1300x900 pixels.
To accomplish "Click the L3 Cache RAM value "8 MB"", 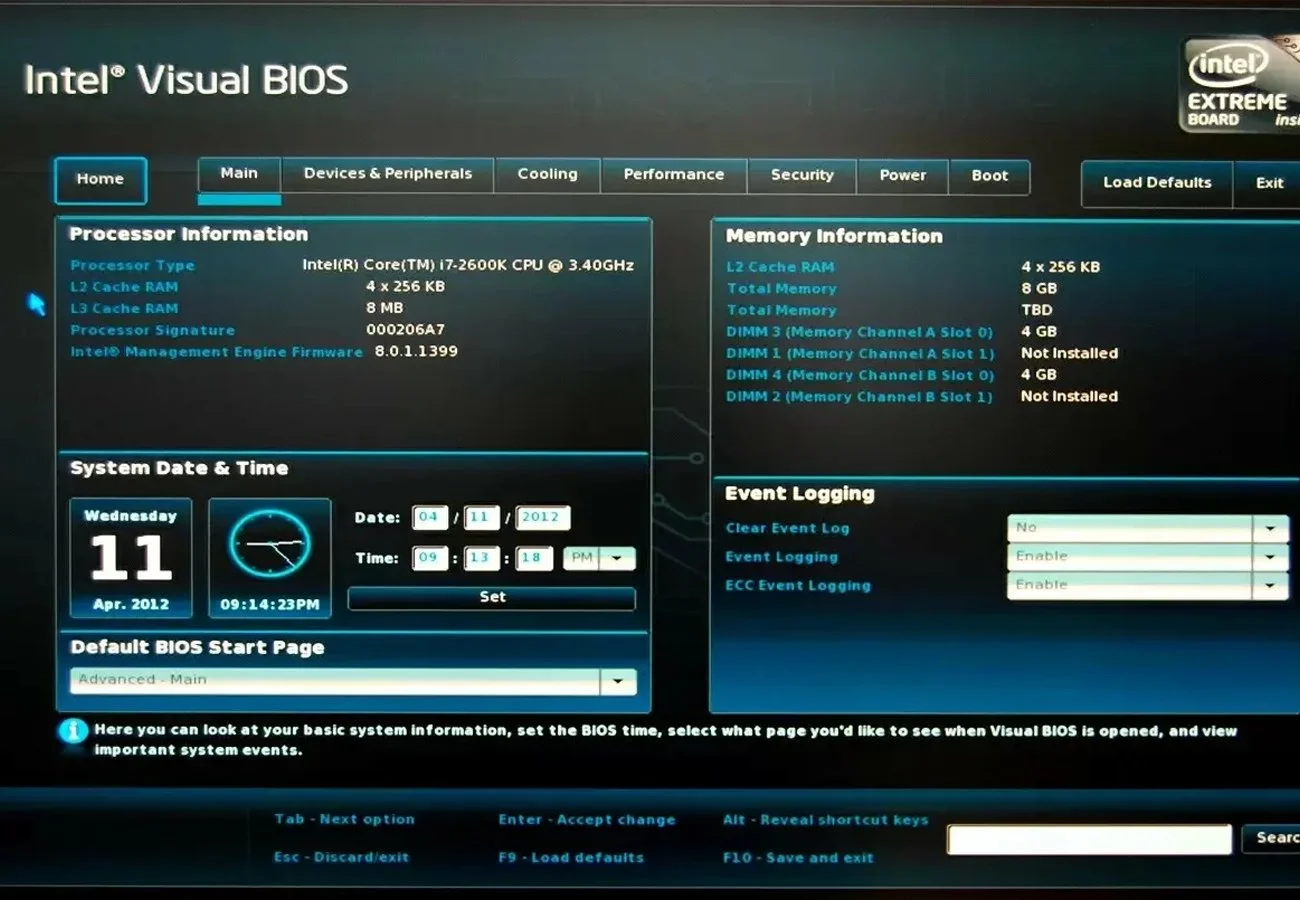I will pos(385,308).
